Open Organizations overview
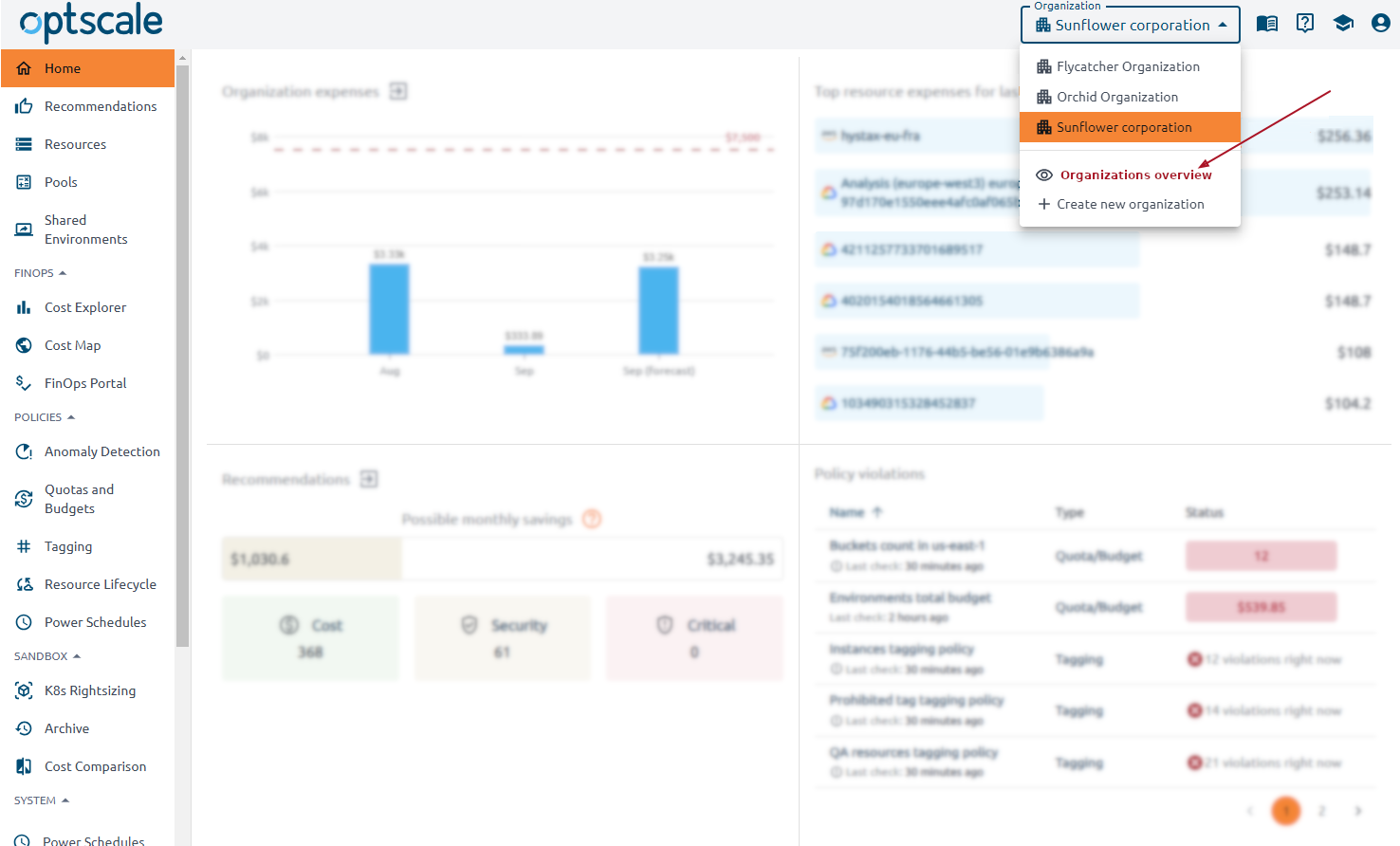Viewport: 1400px width, 846px height. click(1130, 175)
